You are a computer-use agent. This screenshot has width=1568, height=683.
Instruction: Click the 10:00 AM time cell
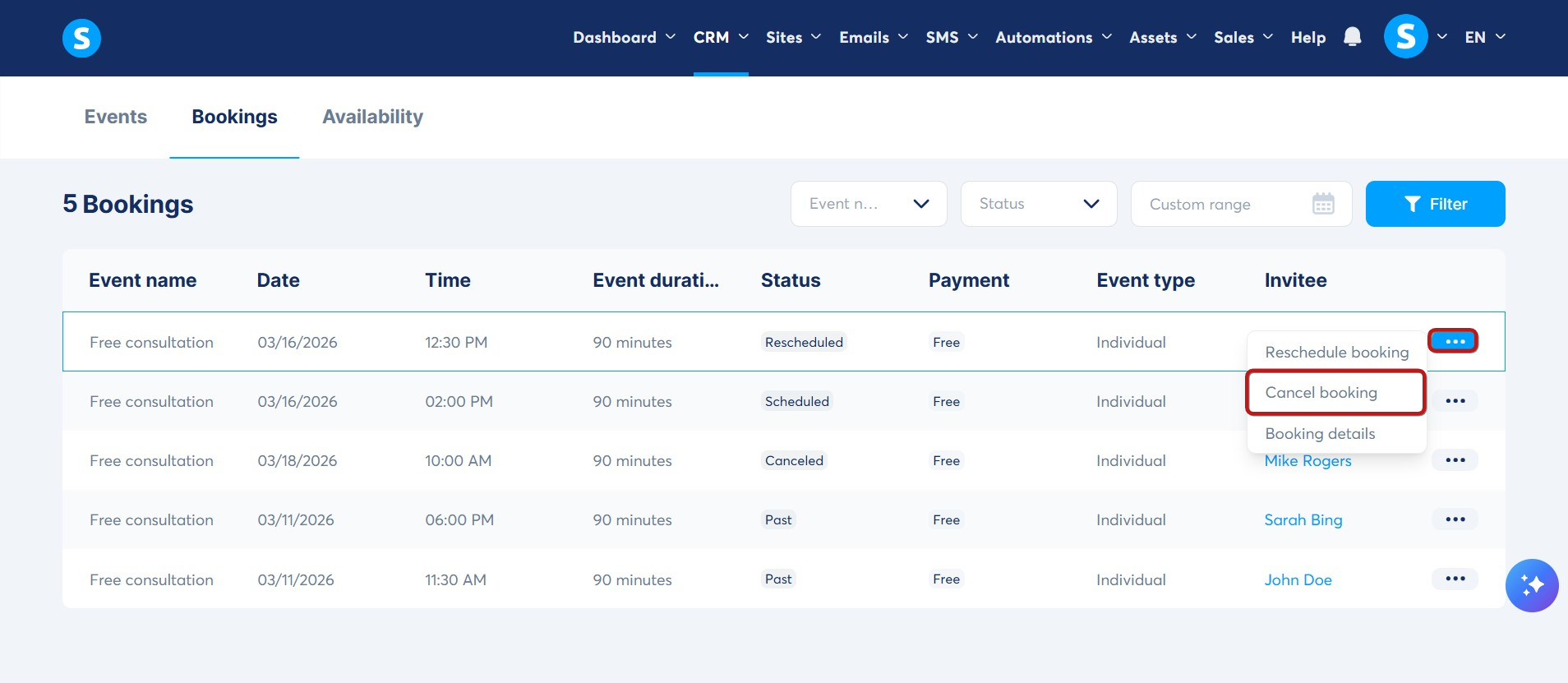[458, 460]
